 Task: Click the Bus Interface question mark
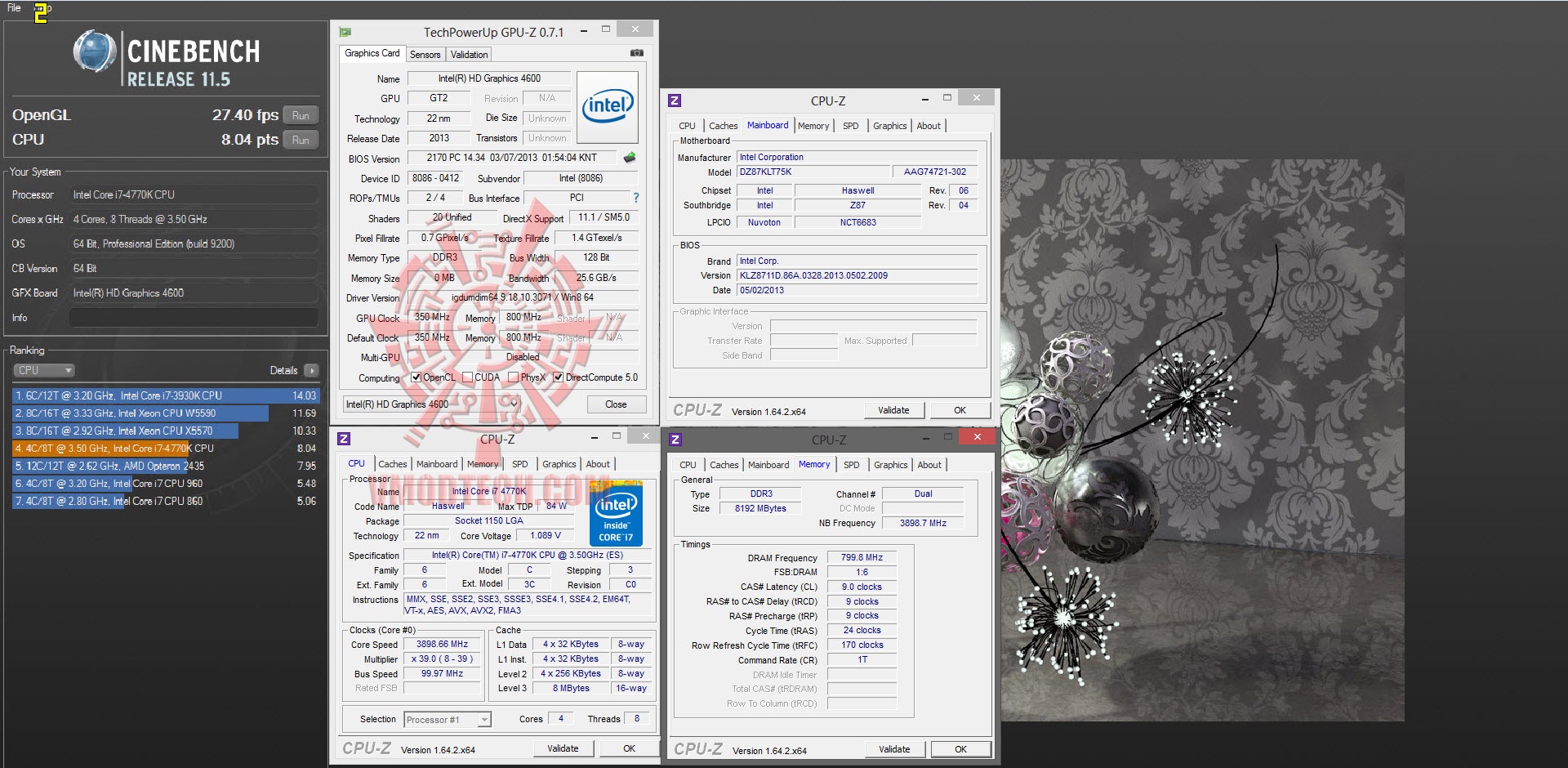[x=636, y=198]
